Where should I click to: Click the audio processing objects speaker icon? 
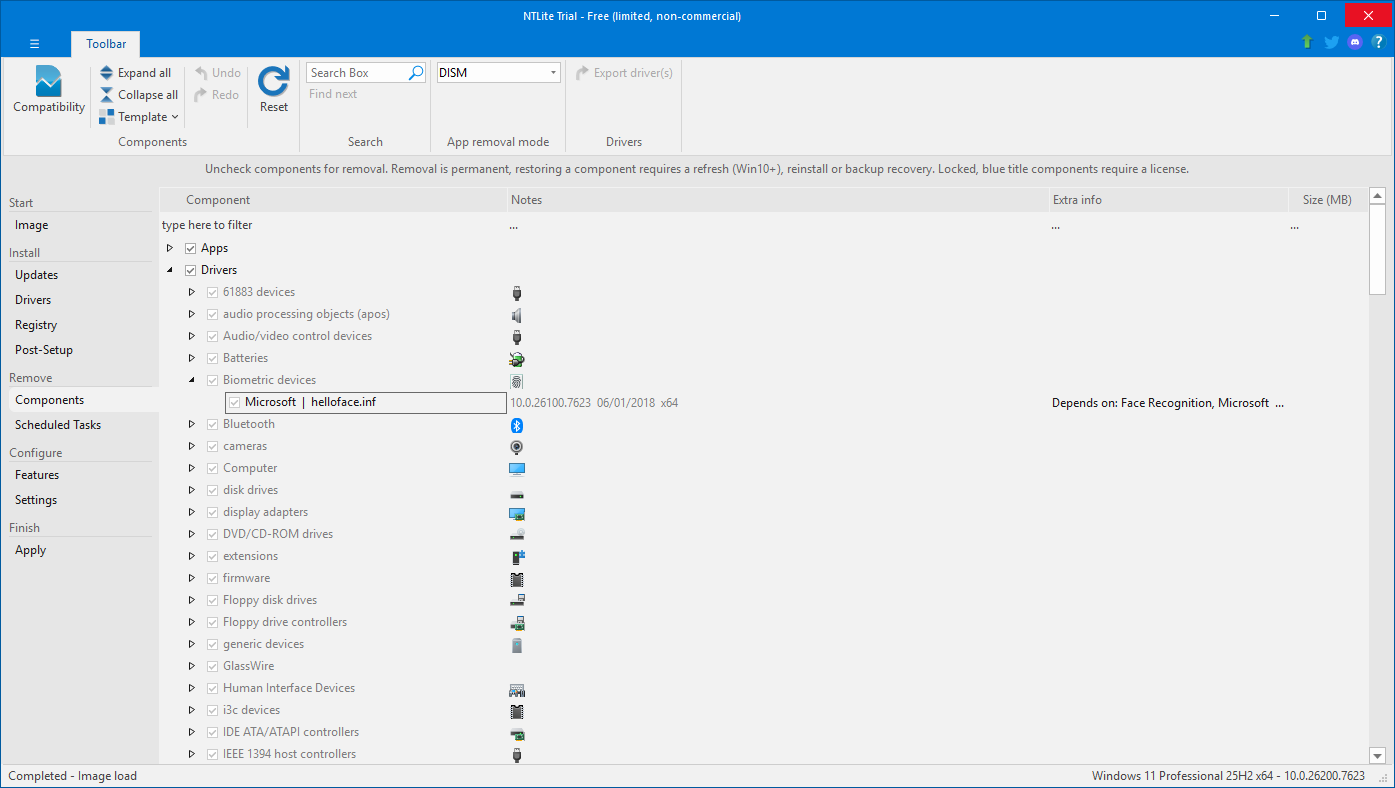(x=517, y=314)
